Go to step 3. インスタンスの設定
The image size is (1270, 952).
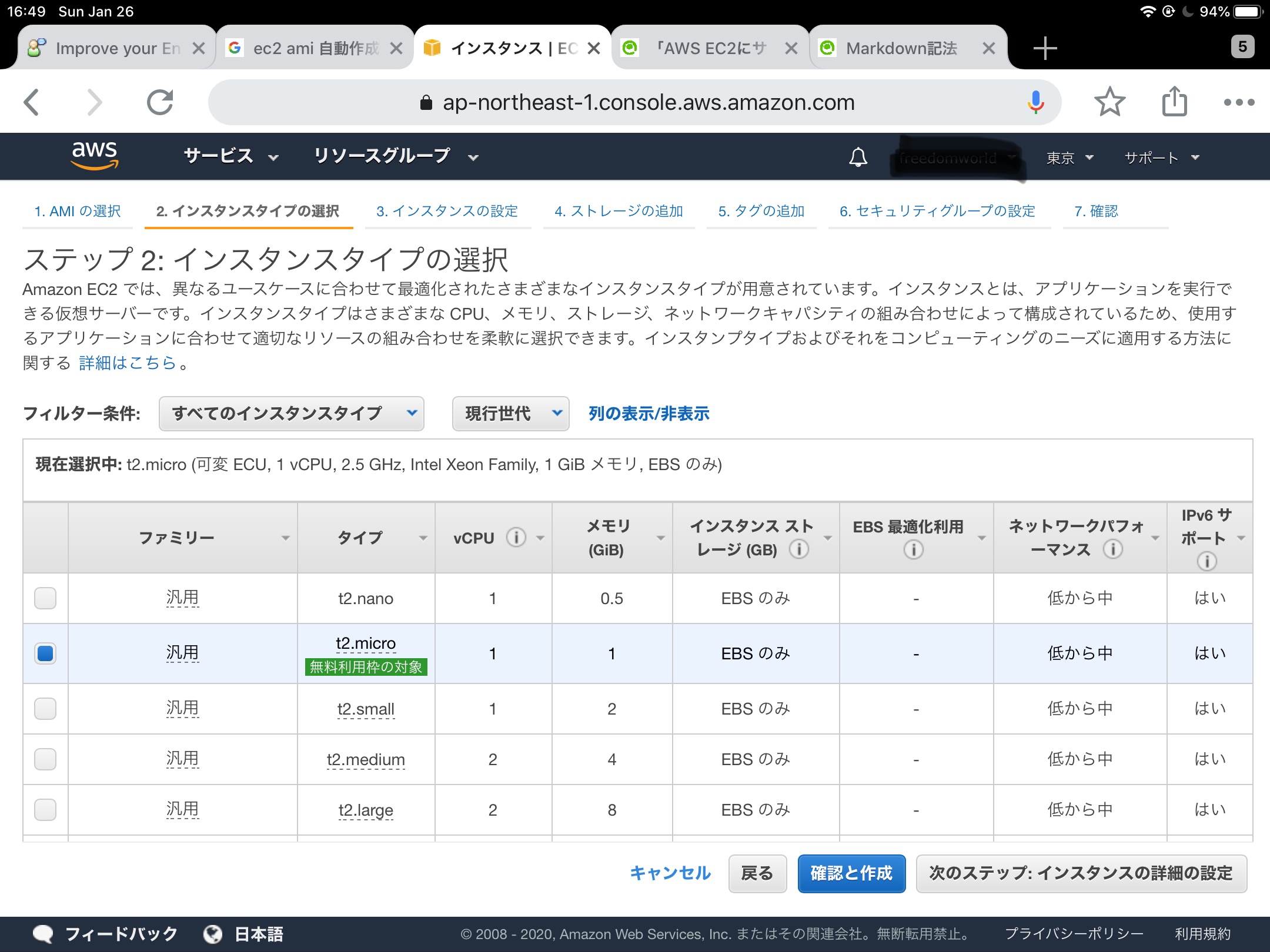447,211
